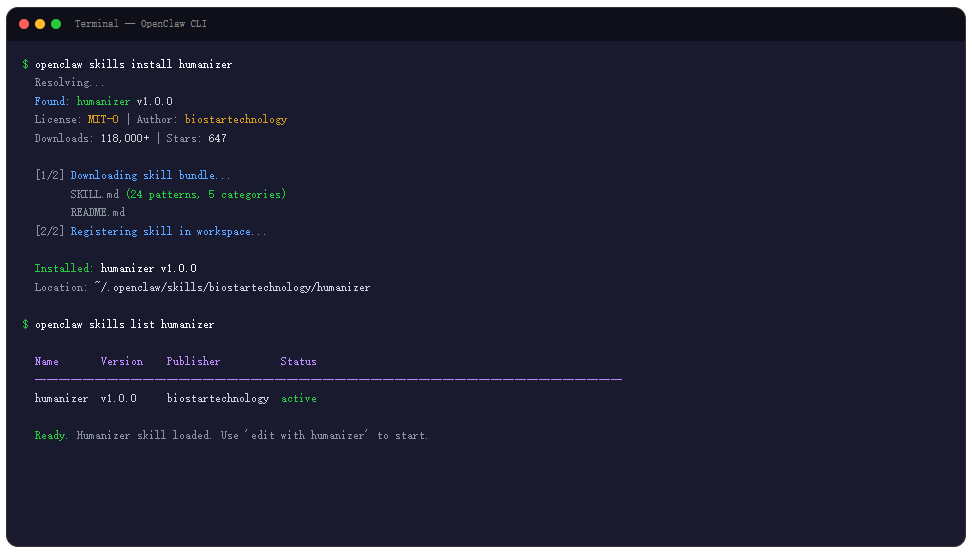This screenshot has height=552, width=972.
Task: Click the 'edit with humanizer' hint text
Action: tap(309, 435)
